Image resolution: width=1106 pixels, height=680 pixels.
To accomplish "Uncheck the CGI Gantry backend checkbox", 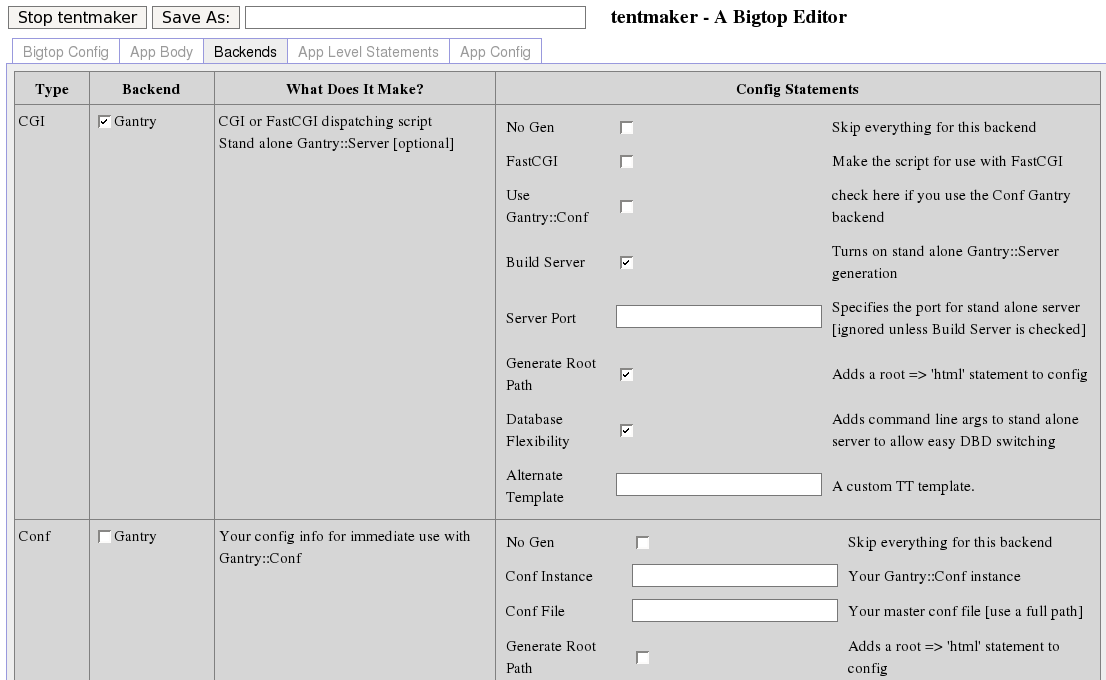I will pos(104,122).
